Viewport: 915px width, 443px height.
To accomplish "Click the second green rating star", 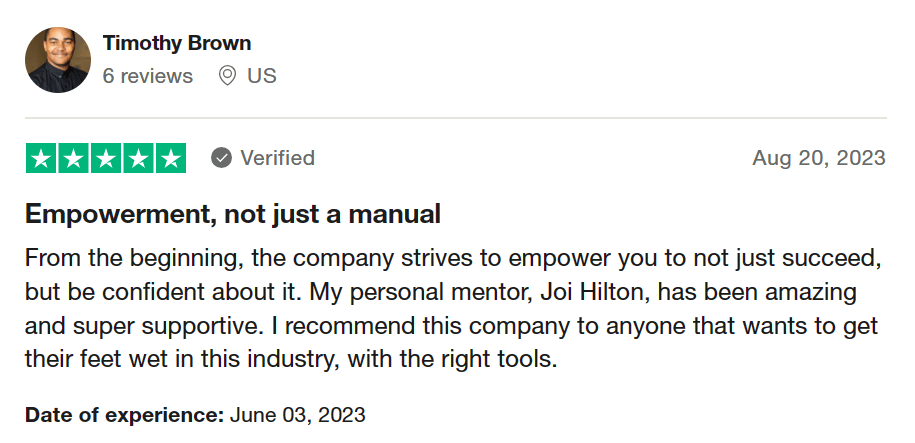I will 74,158.
